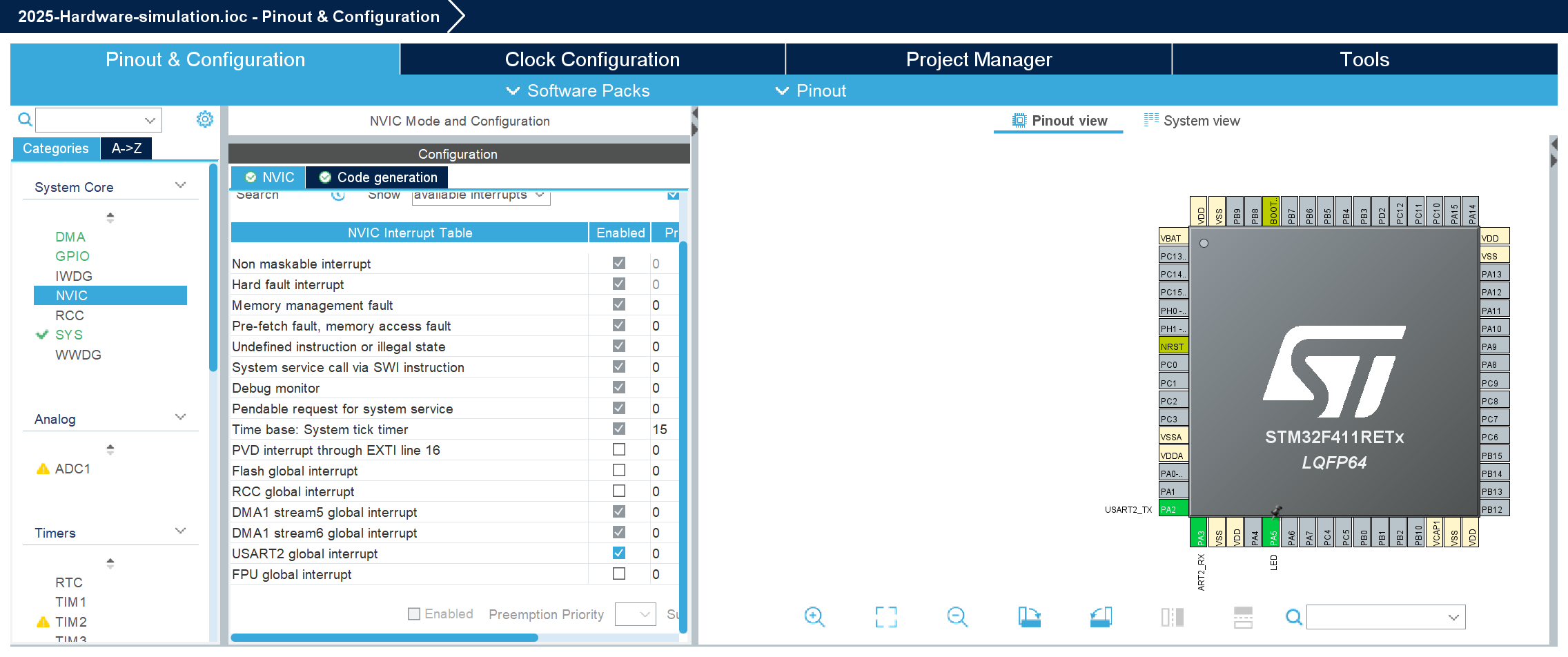The width and height of the screenshot is (1568, 657).
Task: Collapse the Timers category
Action: [180, 531]
